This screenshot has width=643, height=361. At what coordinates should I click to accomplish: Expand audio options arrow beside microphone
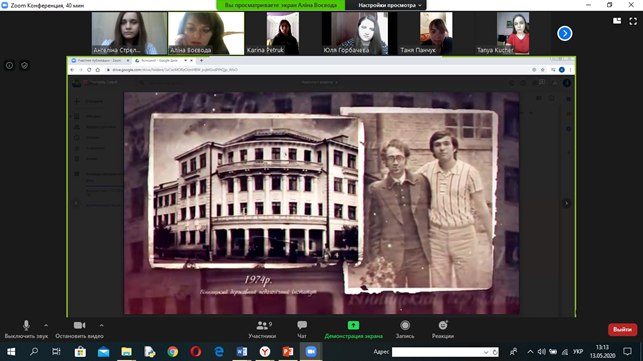[x=46, y=325]
